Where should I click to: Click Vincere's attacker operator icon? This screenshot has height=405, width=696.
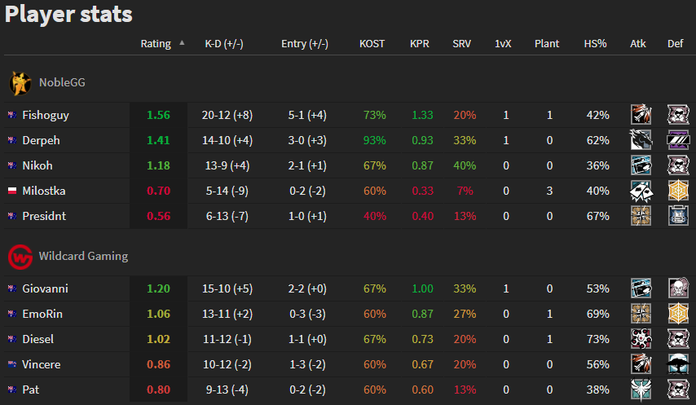point(641,365)
